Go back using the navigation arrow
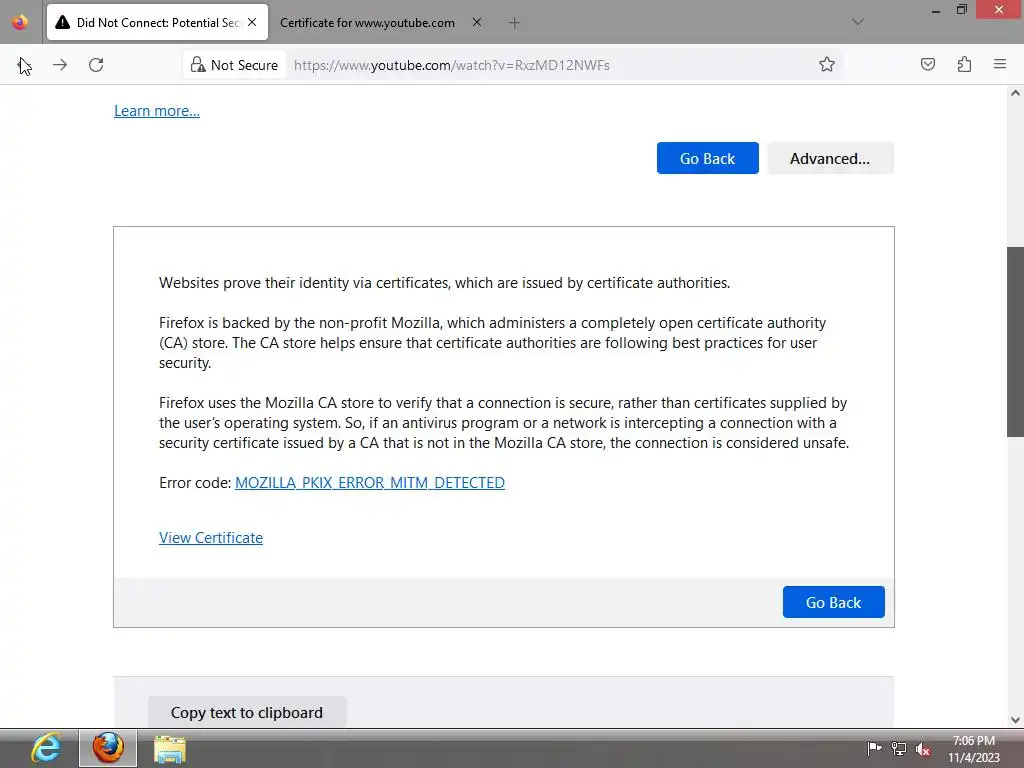Image resolution: width=1024 pixels, height=768 pixels. point(24,65)
